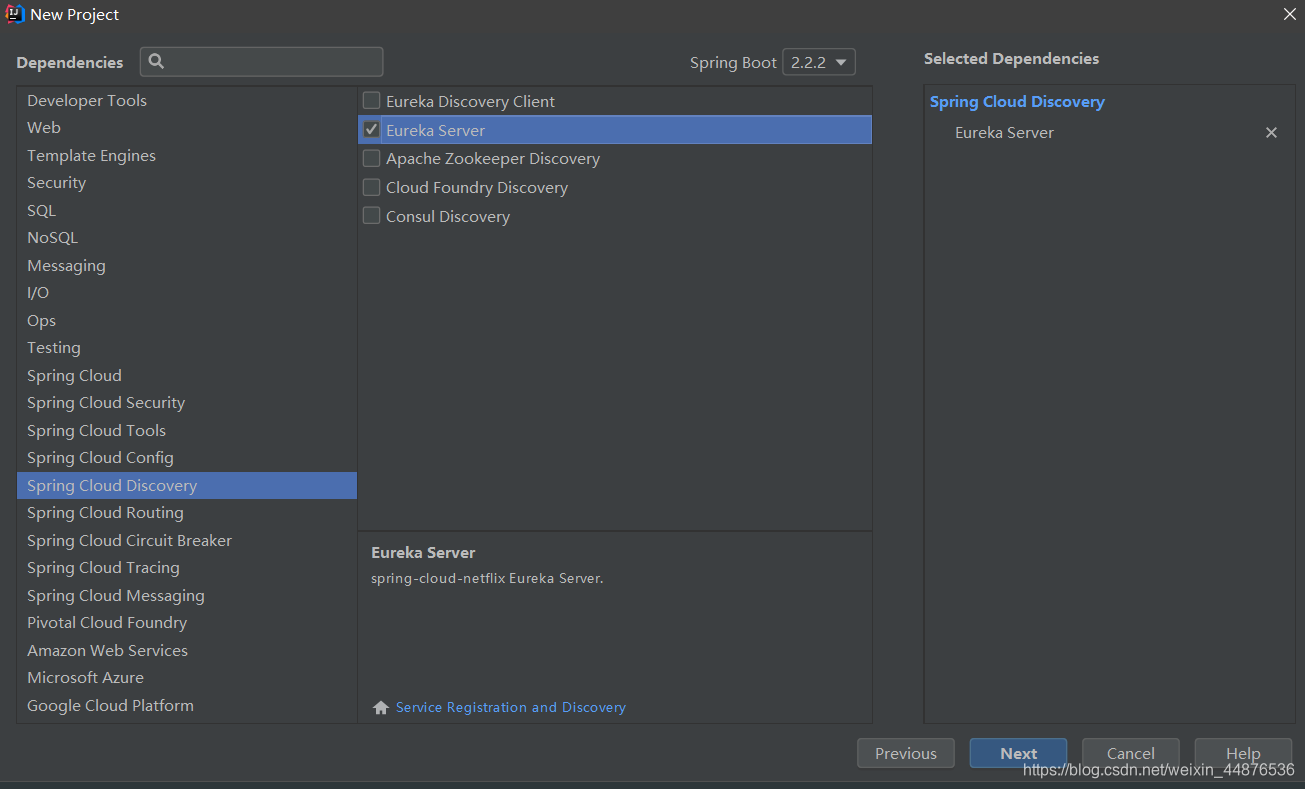Image resolution: width=1305 pixels, height=789 pixels.
Task: Remove Eureka Server from selected dependencies
Action: point(1271,133)
